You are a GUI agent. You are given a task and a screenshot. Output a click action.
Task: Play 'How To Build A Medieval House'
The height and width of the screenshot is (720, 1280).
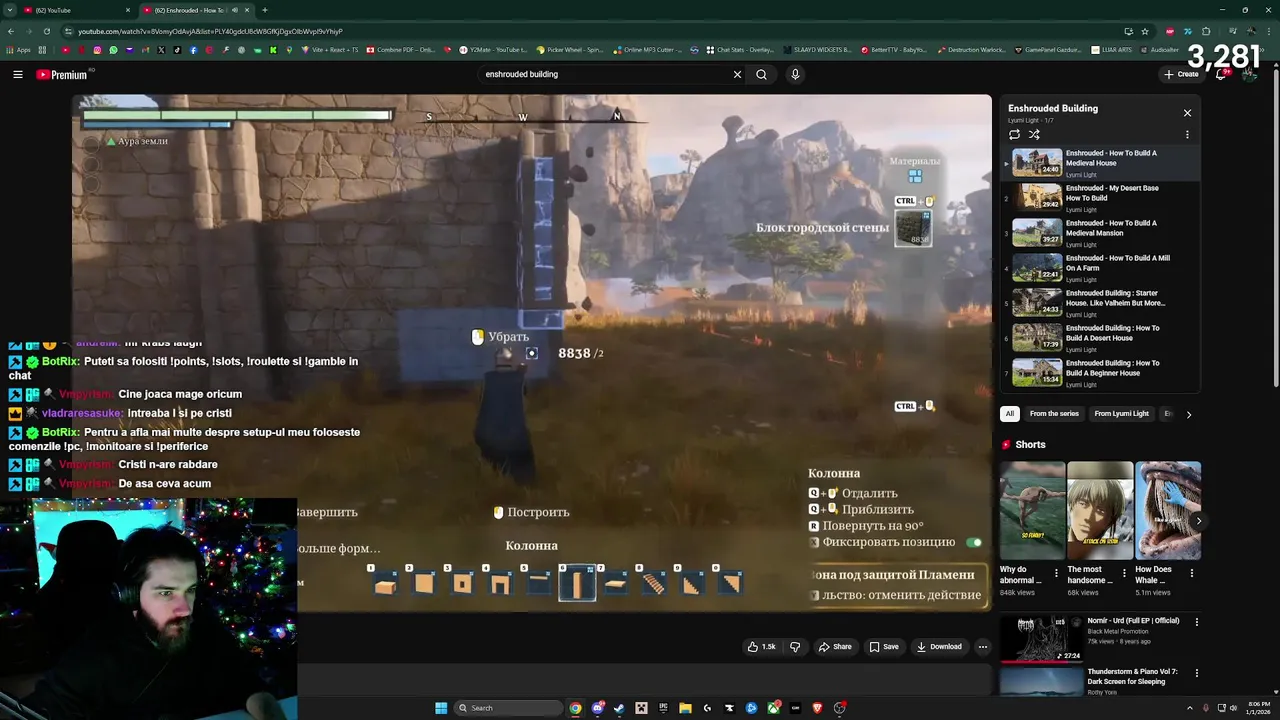tap(1100, 163)
